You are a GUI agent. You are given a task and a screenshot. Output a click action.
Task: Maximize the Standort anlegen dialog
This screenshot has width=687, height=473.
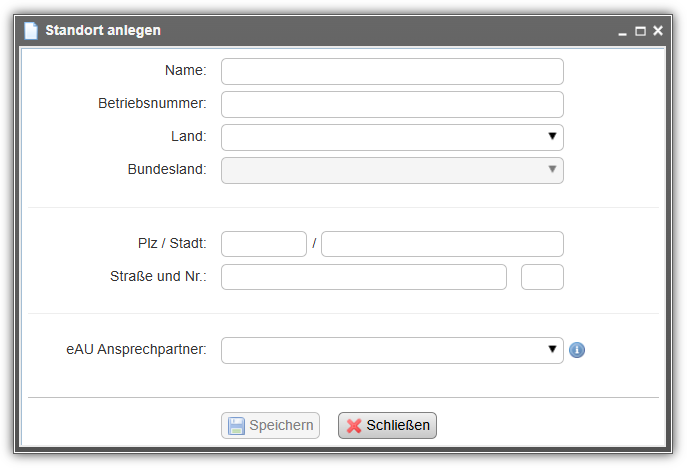tap(640, 31)
